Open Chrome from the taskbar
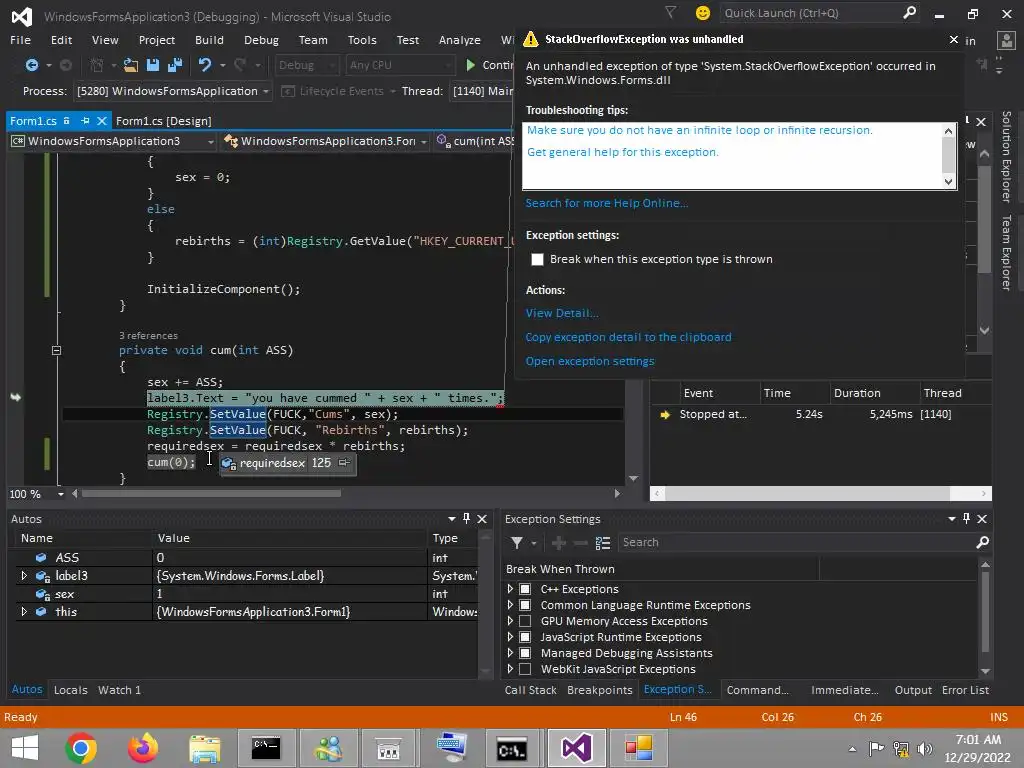 pyautogui.click(x=81, y=748)
